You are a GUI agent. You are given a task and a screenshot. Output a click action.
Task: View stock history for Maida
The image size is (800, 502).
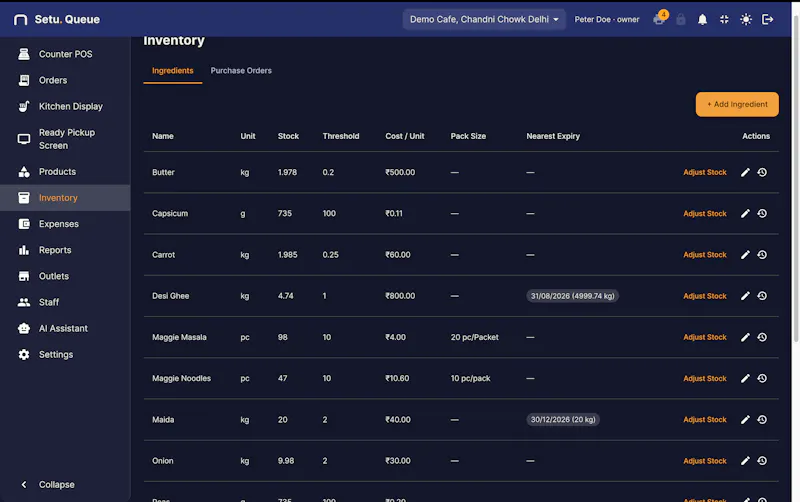coord(762,419)
